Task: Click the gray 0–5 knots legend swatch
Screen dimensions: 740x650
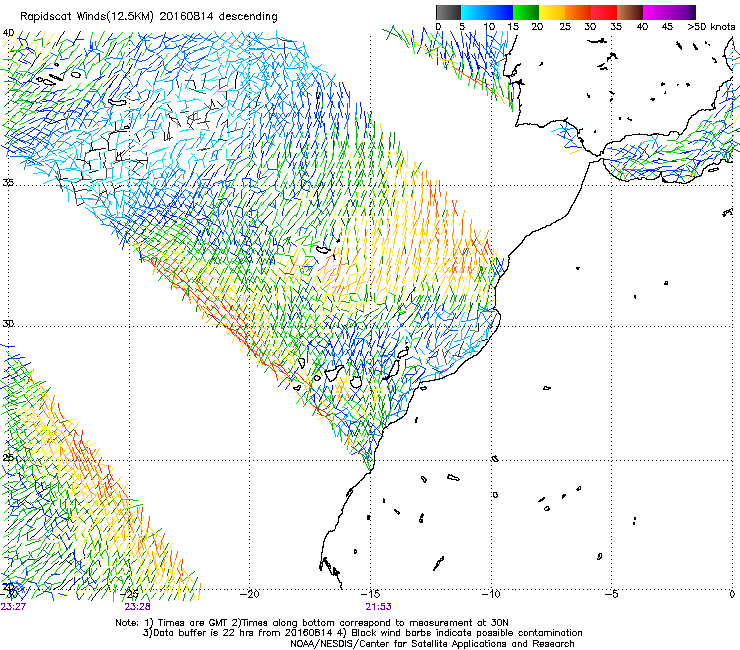Action: click(448, 12)
